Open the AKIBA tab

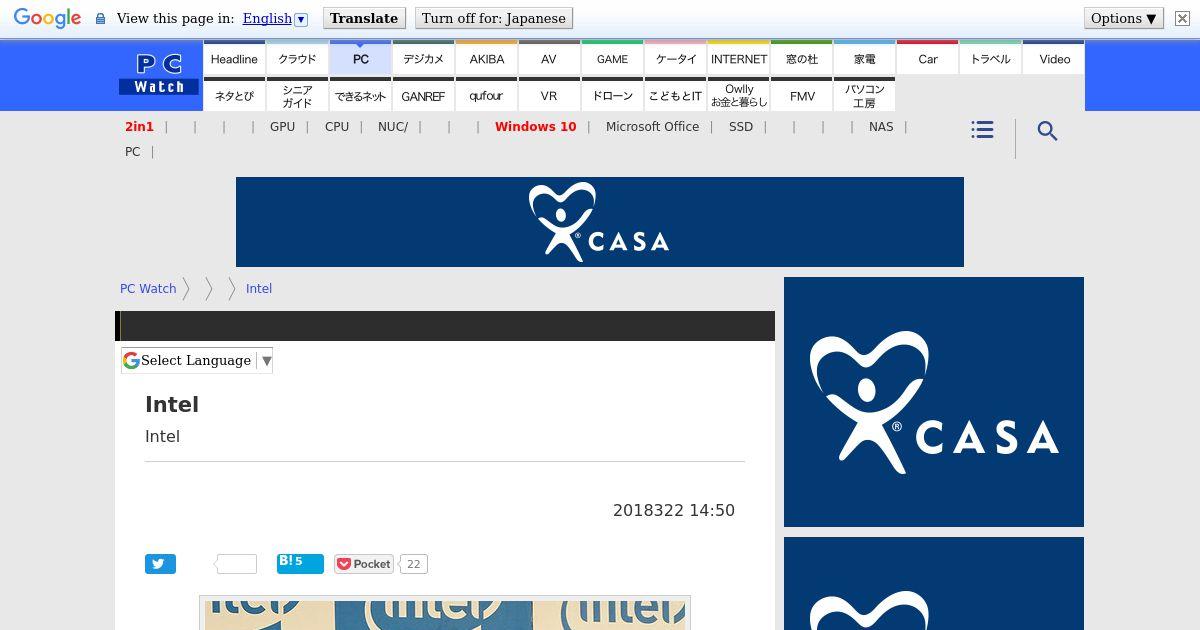pos(486,59)
